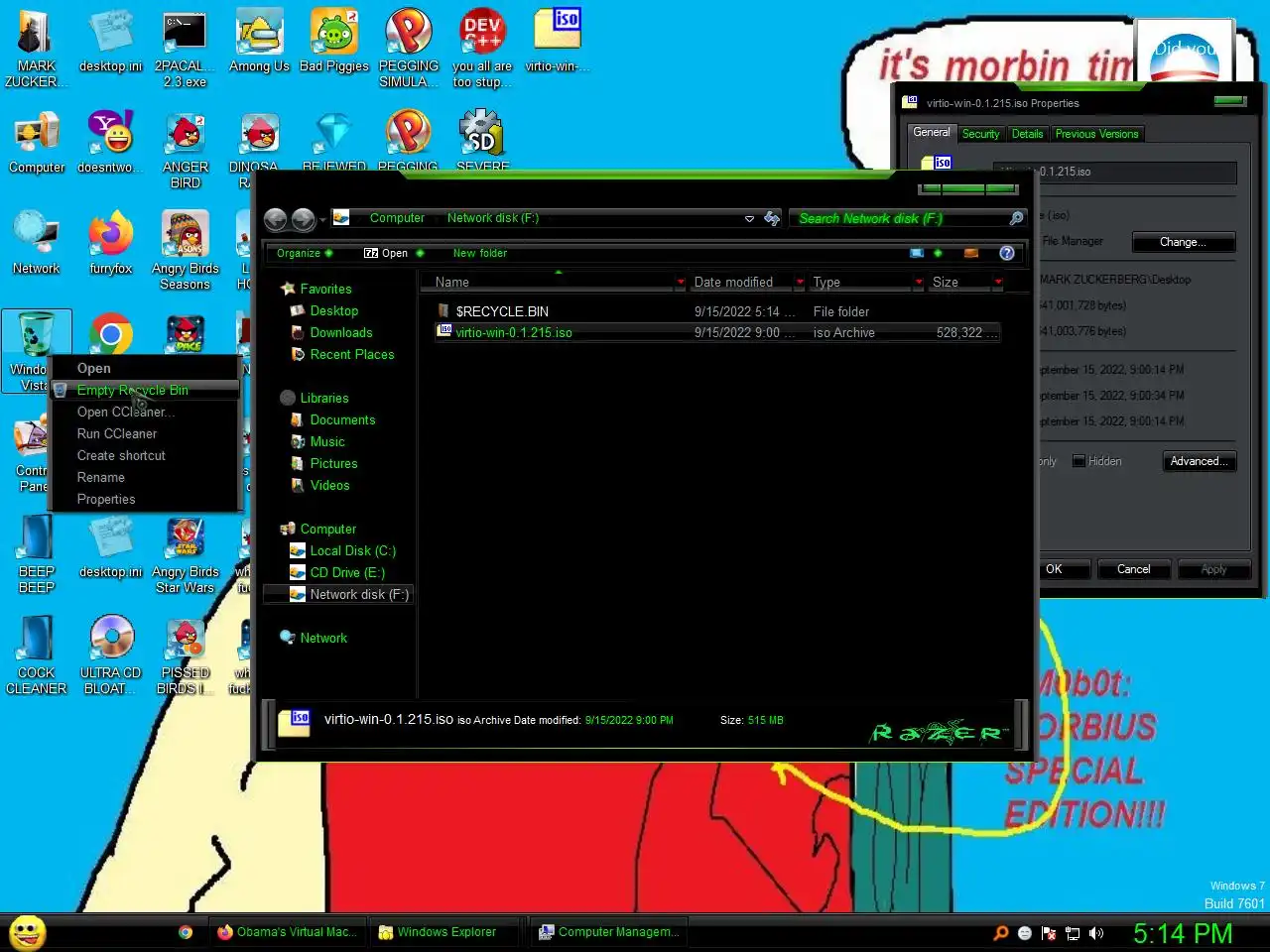Select the furryfox Firefox icon

click(111, 245)
